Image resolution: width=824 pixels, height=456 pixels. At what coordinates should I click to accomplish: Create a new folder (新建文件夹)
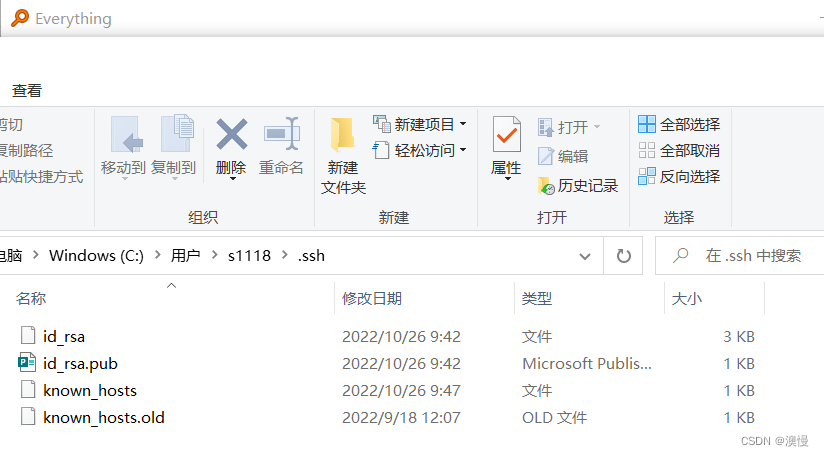pos(343,156)
